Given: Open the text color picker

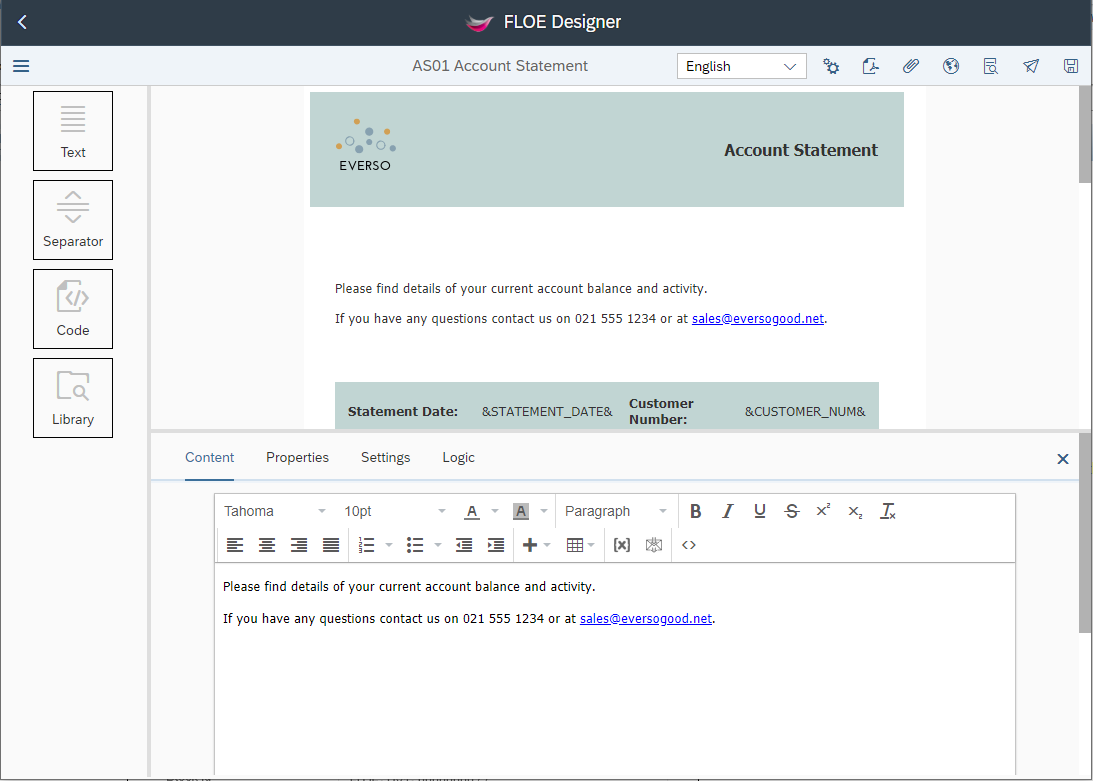Looking at the screenshot, I should (x=472, y=511).
